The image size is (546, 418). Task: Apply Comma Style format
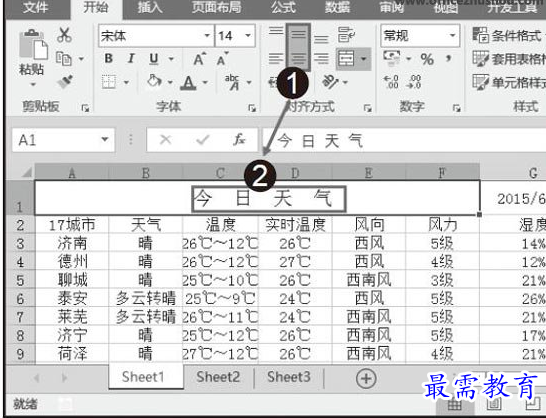click(449, 58)
